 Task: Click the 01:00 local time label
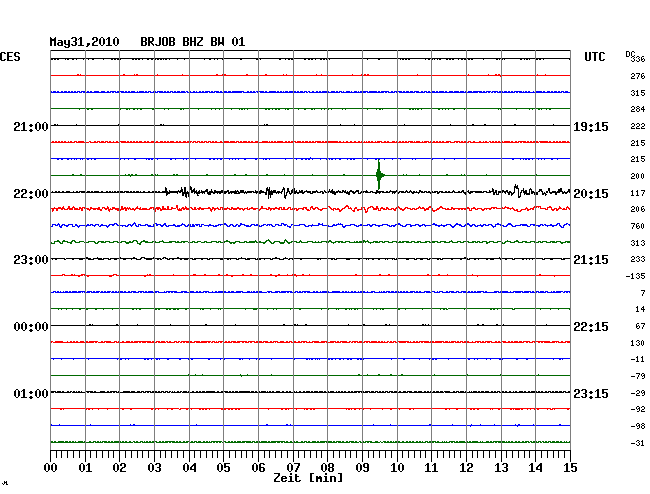(31, 393)
